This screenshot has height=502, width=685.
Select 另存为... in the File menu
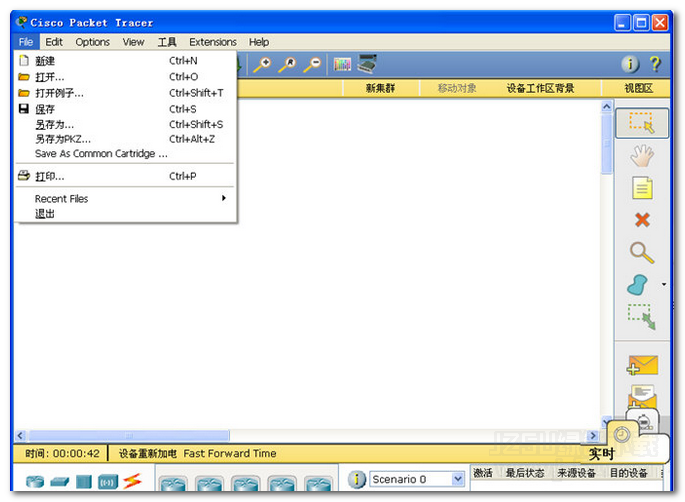point(126,125)
